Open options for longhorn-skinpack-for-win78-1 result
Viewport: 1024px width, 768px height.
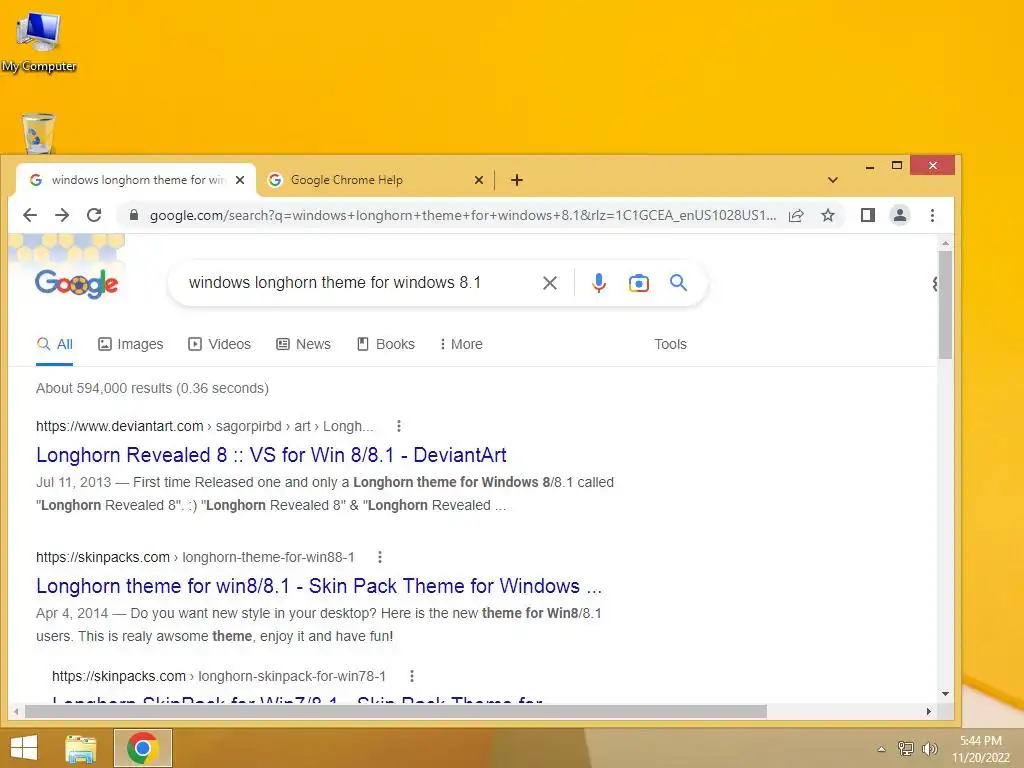[x=412, y=676]
